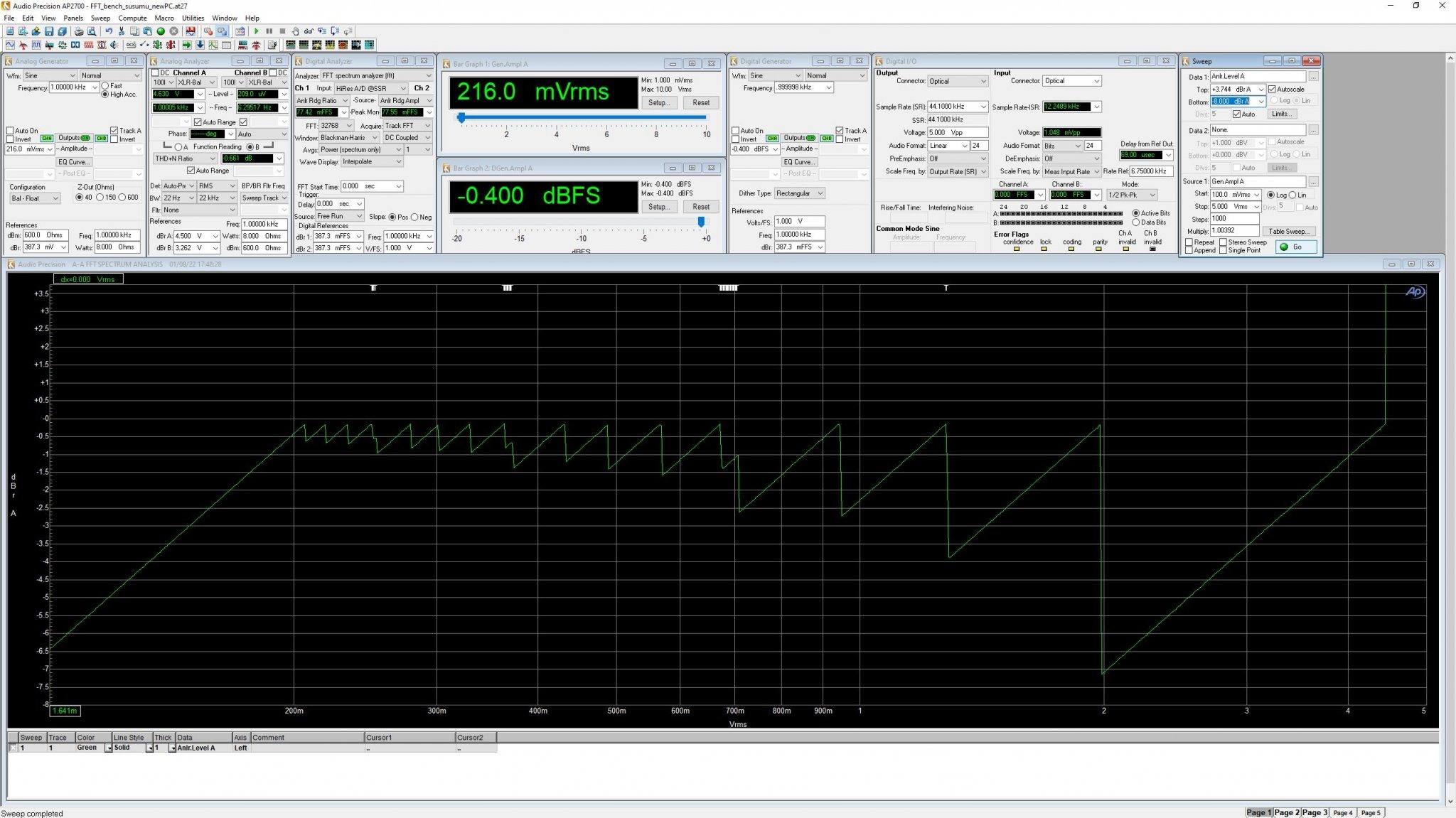1456x818 pixels.
Task: Select High Acc. radio in Analog Generator
Action: [x=105, y=95]
